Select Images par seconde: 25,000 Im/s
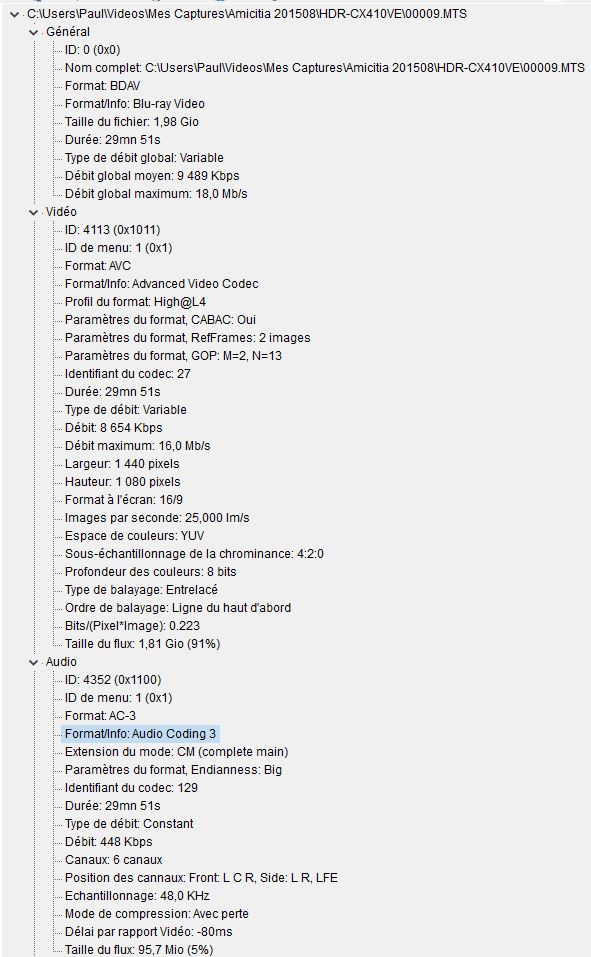This screenshot has height=957, width=591. pos(157,518)
